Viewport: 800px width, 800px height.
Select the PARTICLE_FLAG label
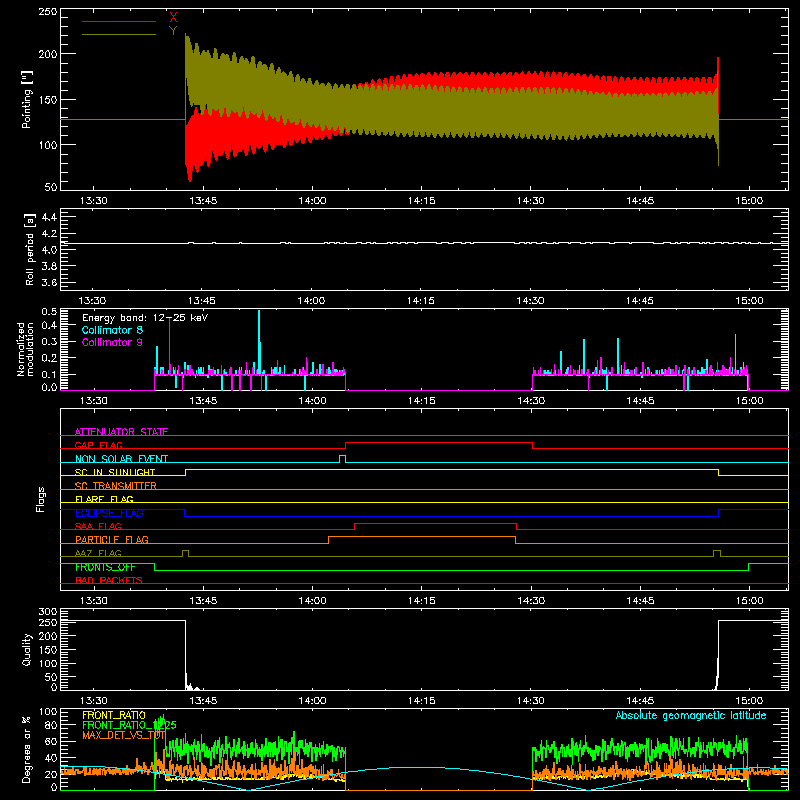(112, 539)
